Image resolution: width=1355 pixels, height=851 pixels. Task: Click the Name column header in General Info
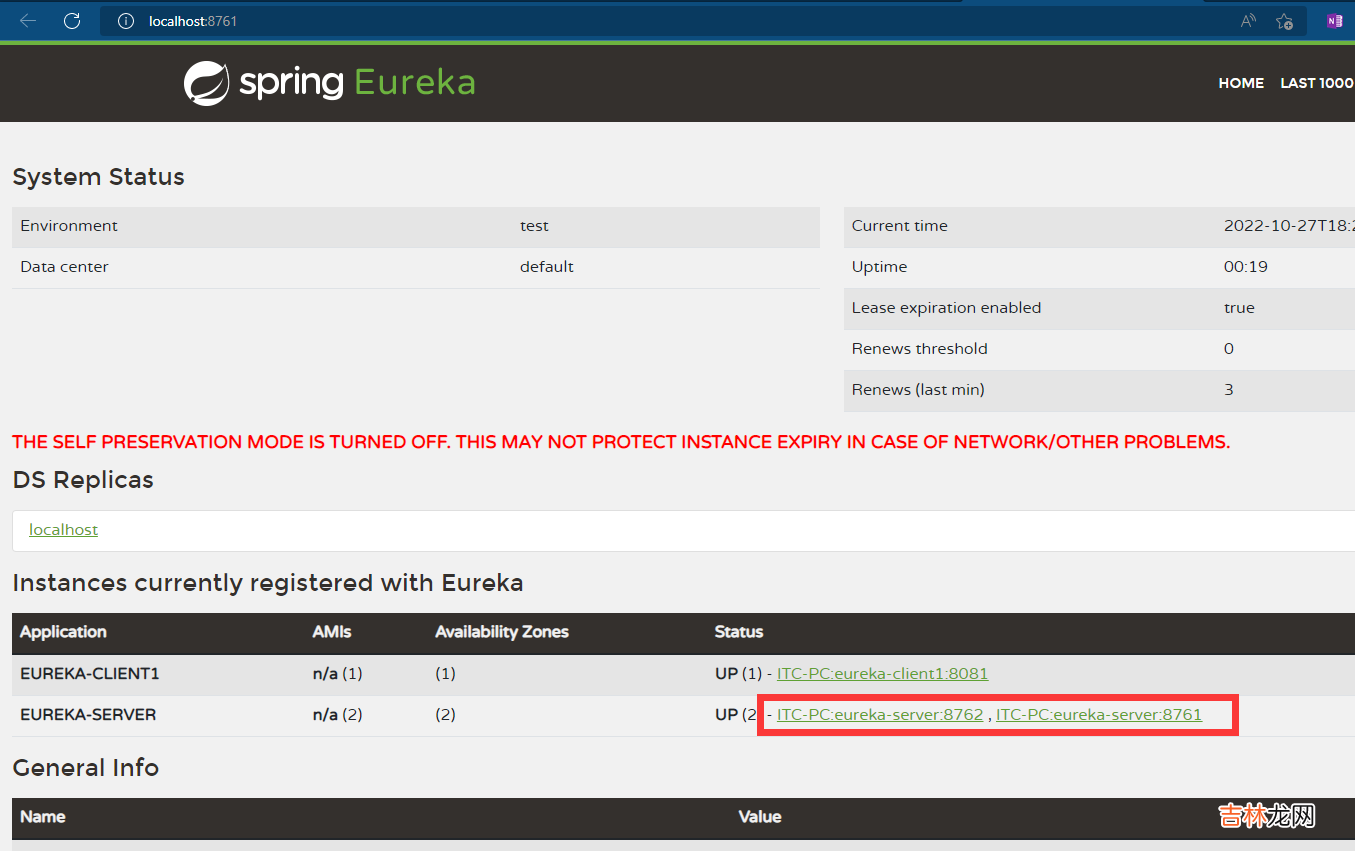pyautogui.click(x=43, y=817)
